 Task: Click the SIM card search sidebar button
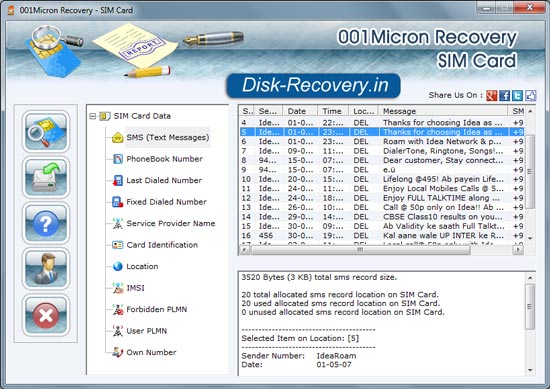(46, 132)
